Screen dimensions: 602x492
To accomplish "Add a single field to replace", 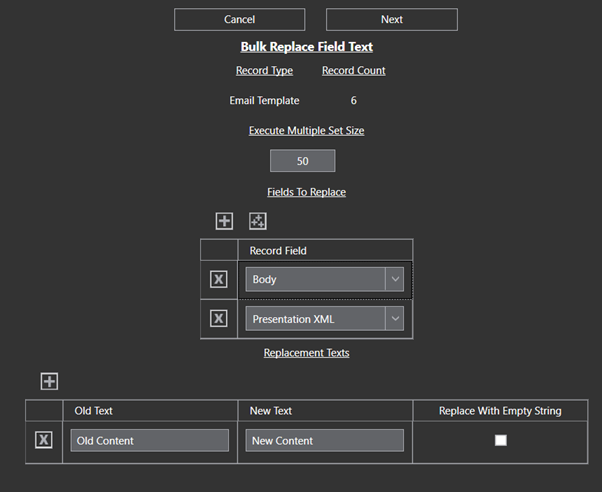I will (224, 221).
